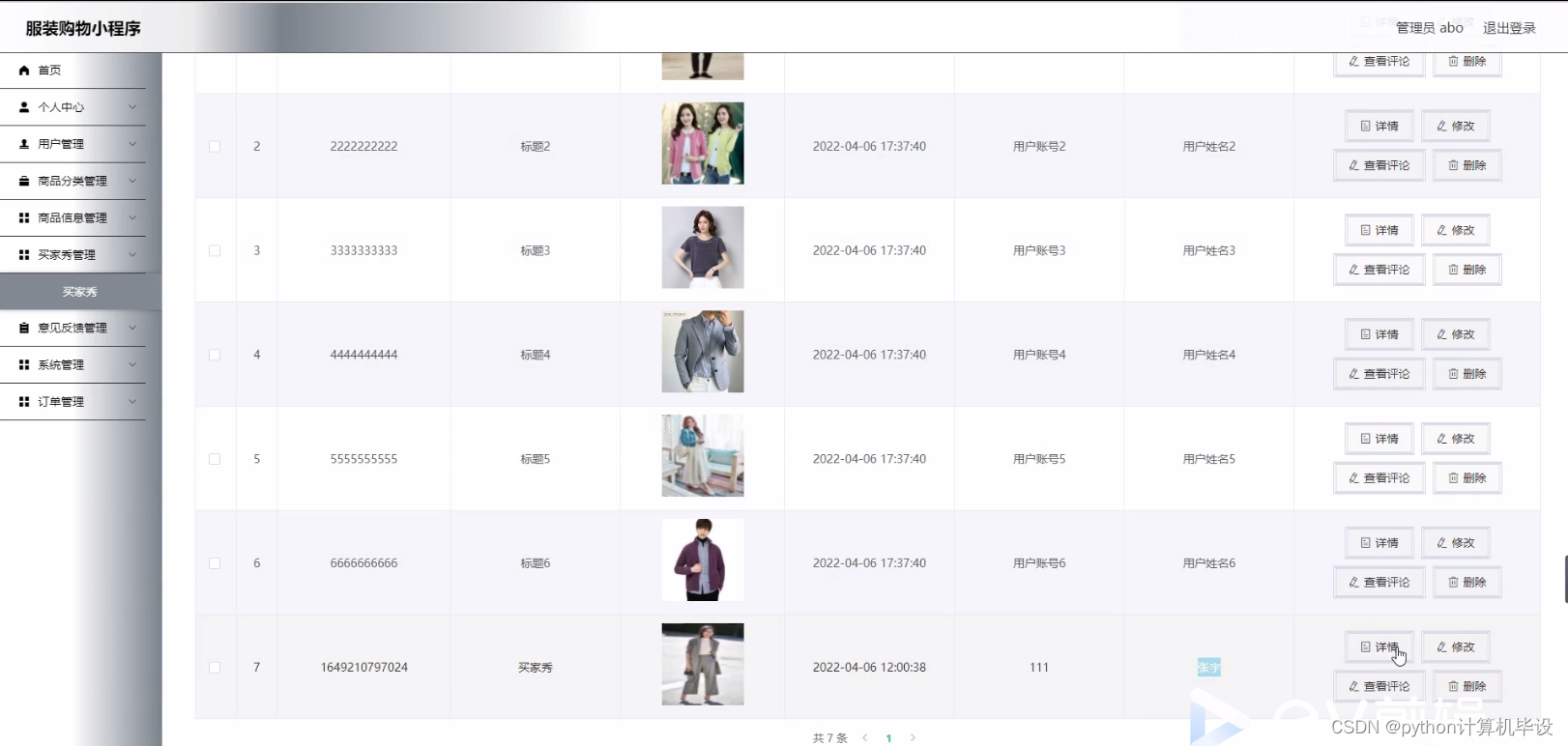The image size is (1568, 746).
Task: Expand the 订单管理 menu chevron
Action: click(x=132, y=401)
